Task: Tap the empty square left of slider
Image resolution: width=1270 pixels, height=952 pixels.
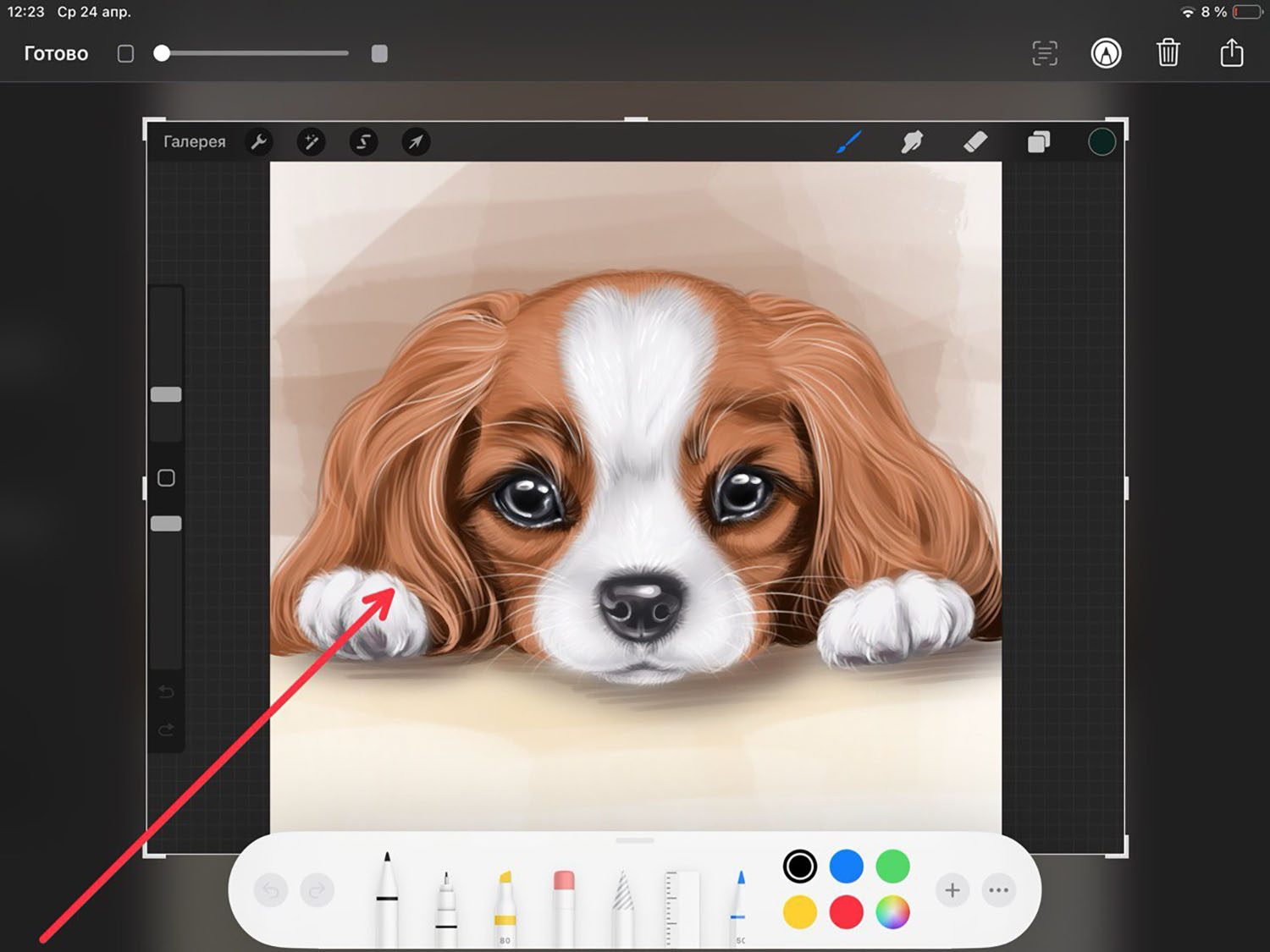Action: pyautogui.click(x=125, y=53)
